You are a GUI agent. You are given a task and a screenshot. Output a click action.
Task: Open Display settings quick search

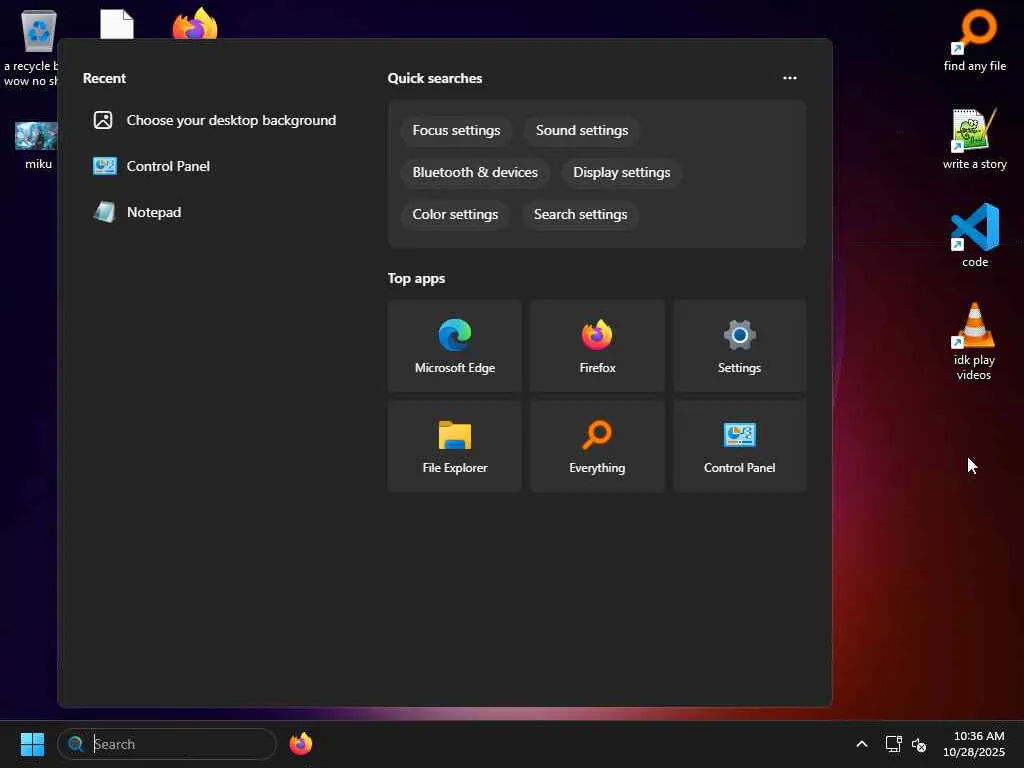[621, 172]
